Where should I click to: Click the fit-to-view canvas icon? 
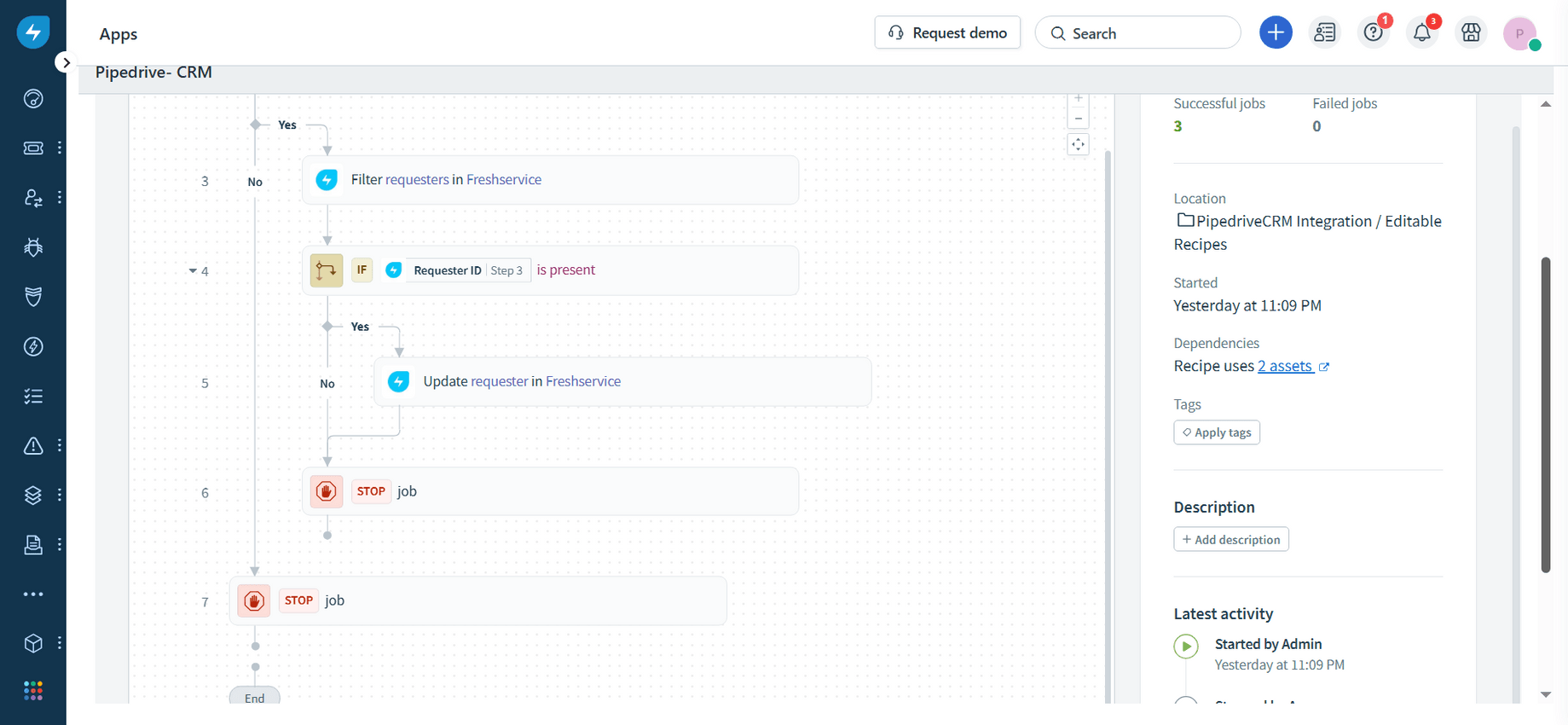(x=1079, y=144)
